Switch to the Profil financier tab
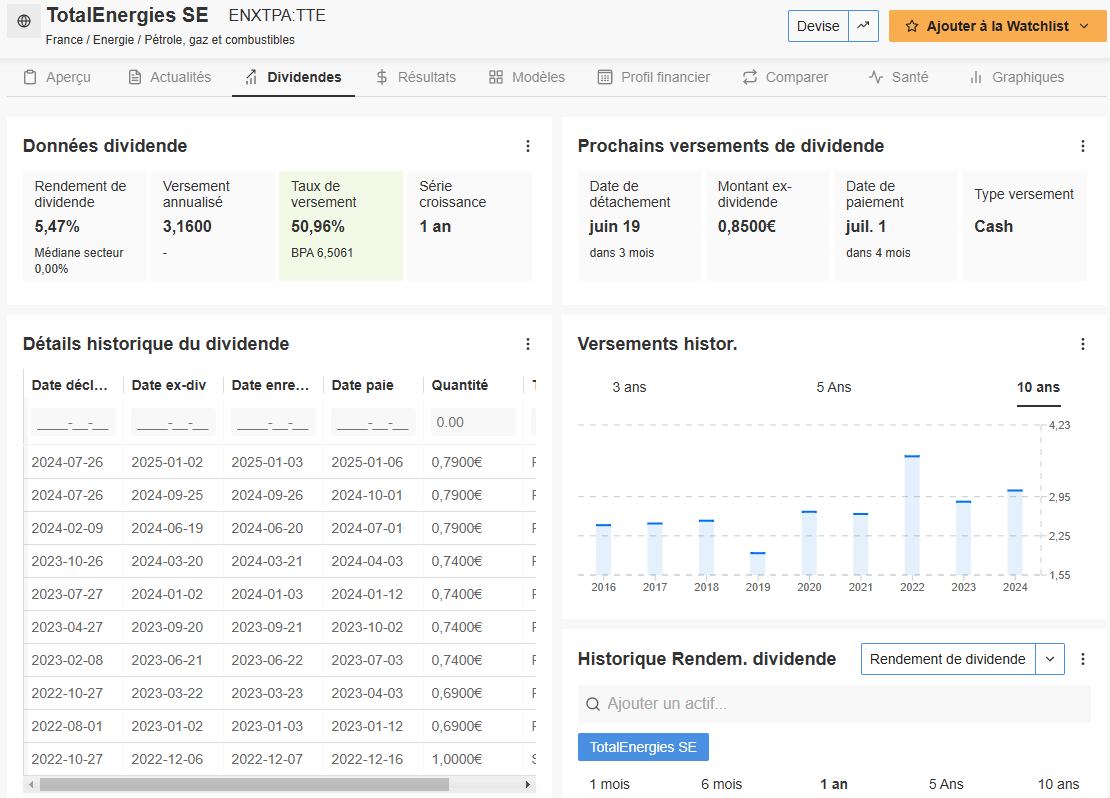This screenshot has width=1110, height=798. pyautogui.click(x=653, y=77)
